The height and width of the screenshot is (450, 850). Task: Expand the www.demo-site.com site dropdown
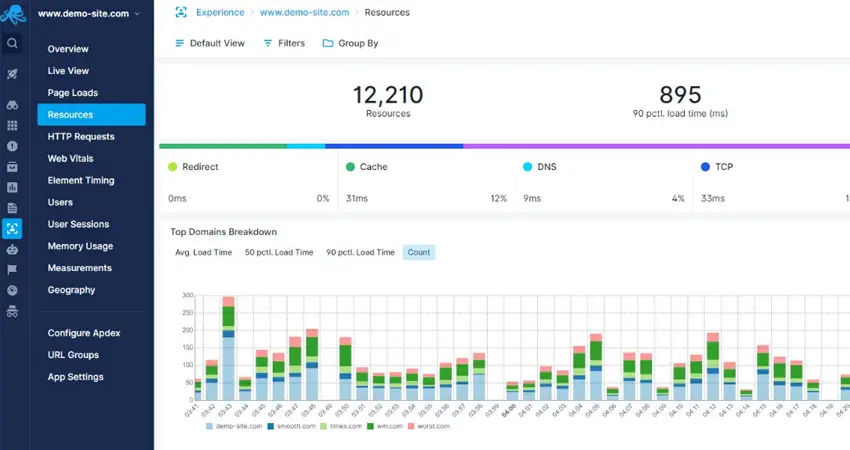89,14
